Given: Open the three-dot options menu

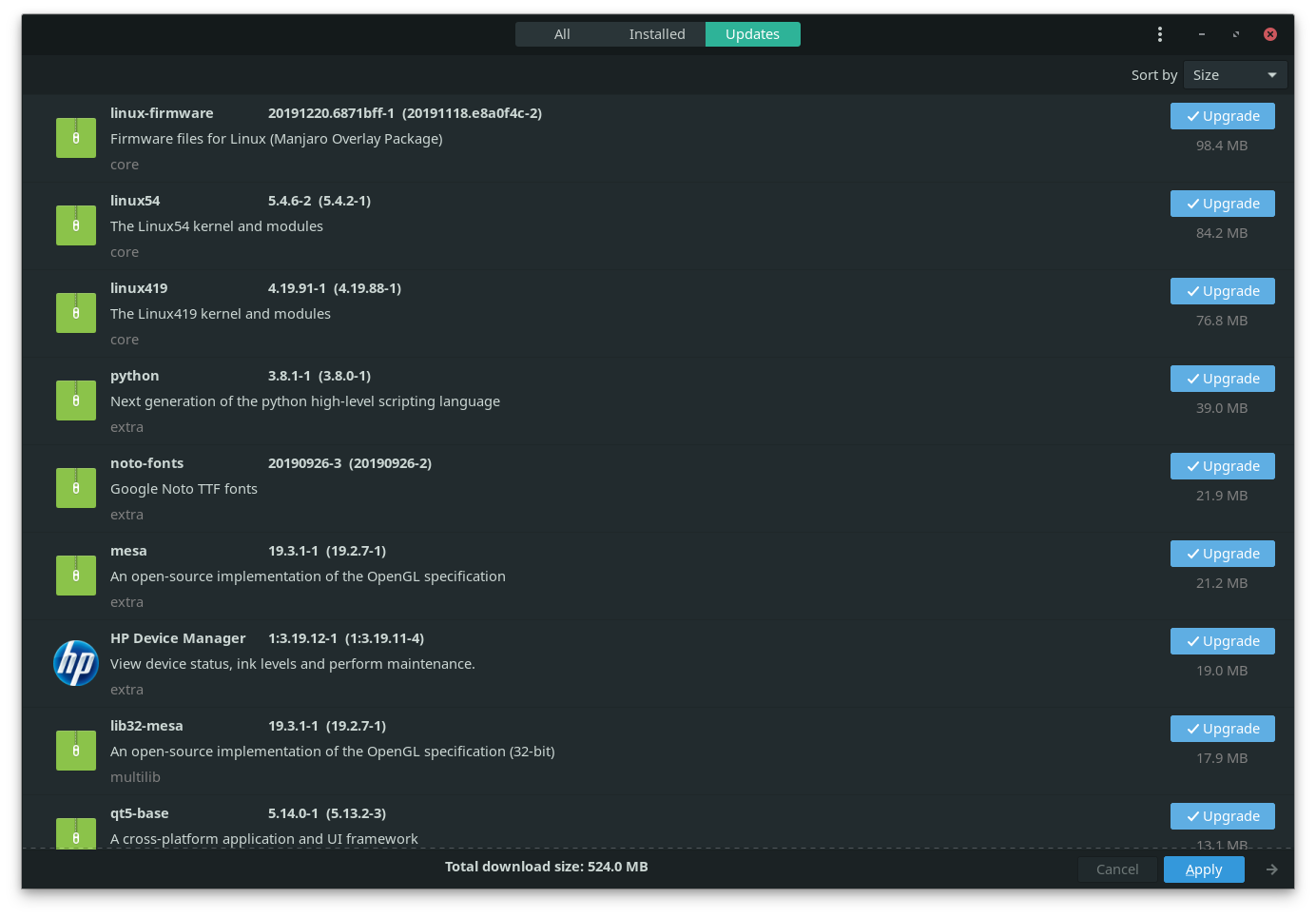Looking at the screenshot, I should (1160, 34).
